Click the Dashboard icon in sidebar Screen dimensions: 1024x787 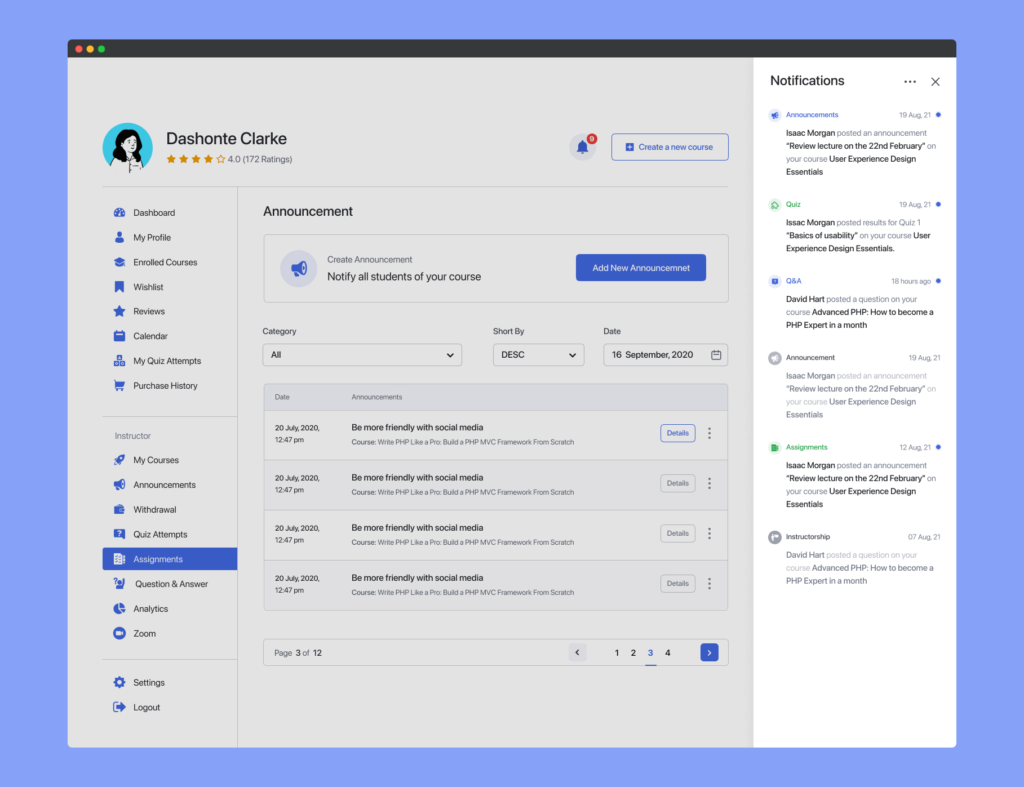(119, 212)
